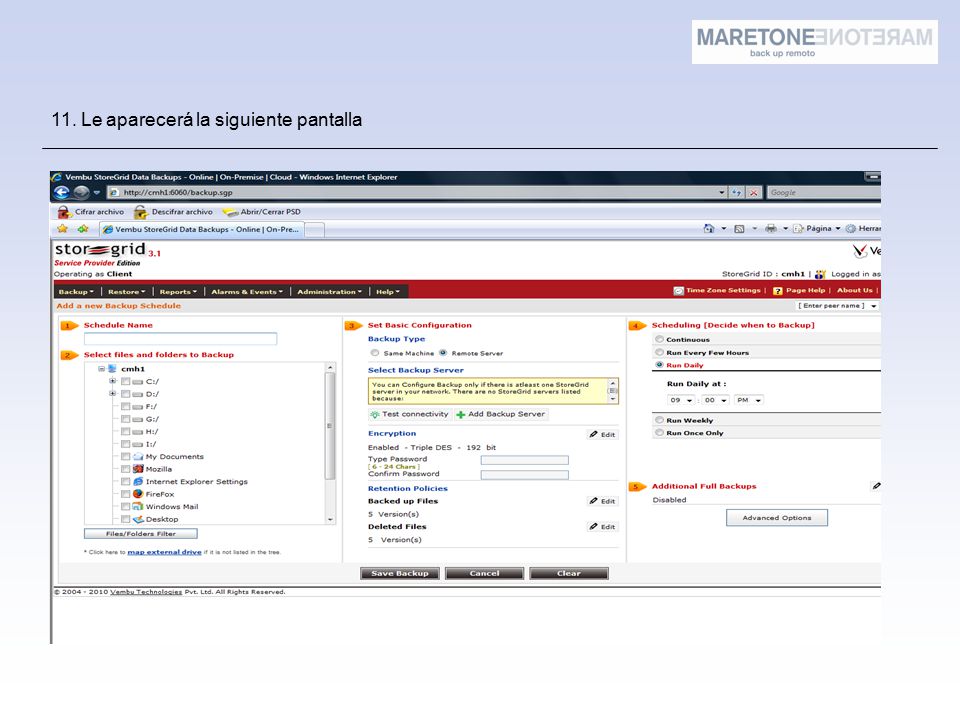Click the Descifrar archivo icon
Viewport: 960px width, 720px height.
coord(141,212)
